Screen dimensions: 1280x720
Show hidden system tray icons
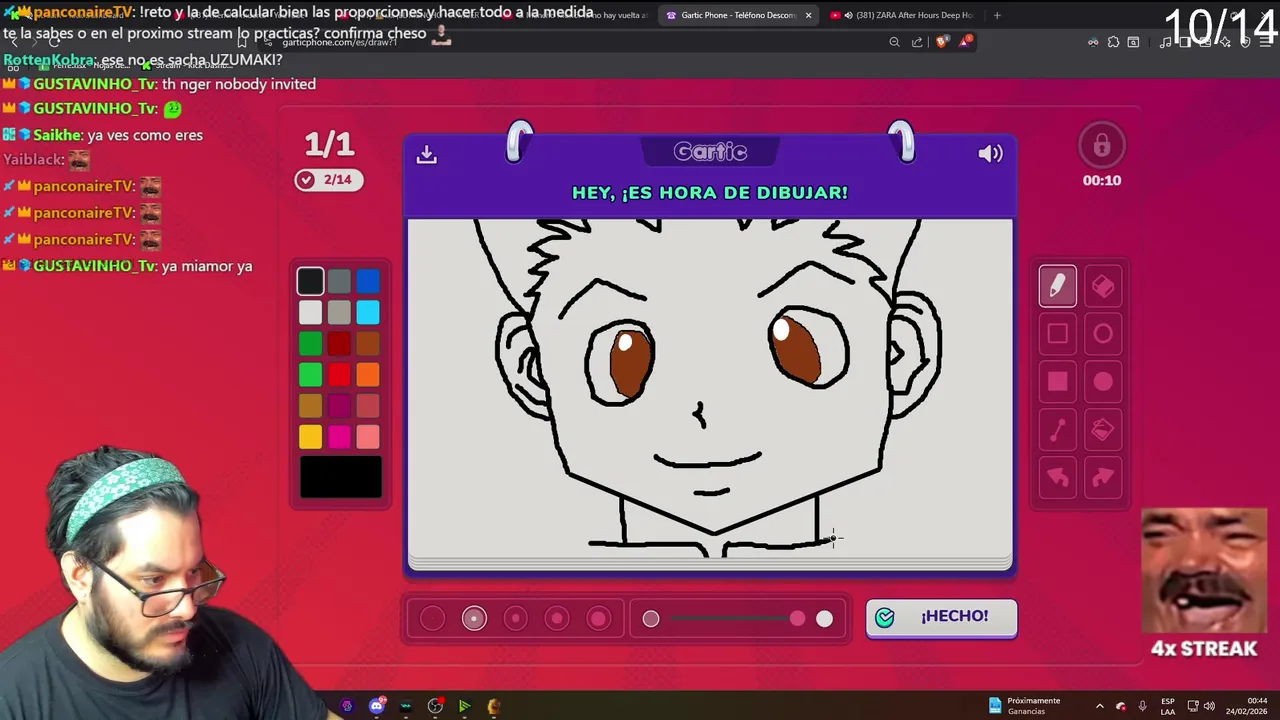coord(1099,706)
